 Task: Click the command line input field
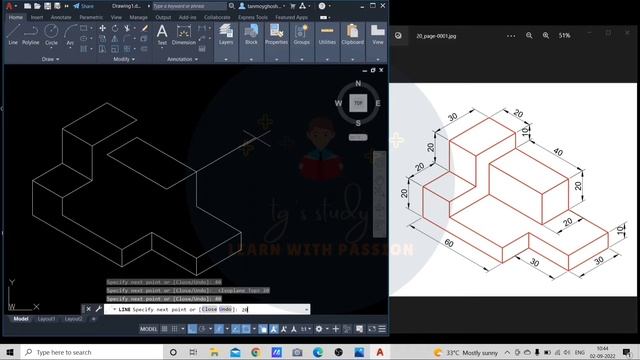tap(207, 309)
